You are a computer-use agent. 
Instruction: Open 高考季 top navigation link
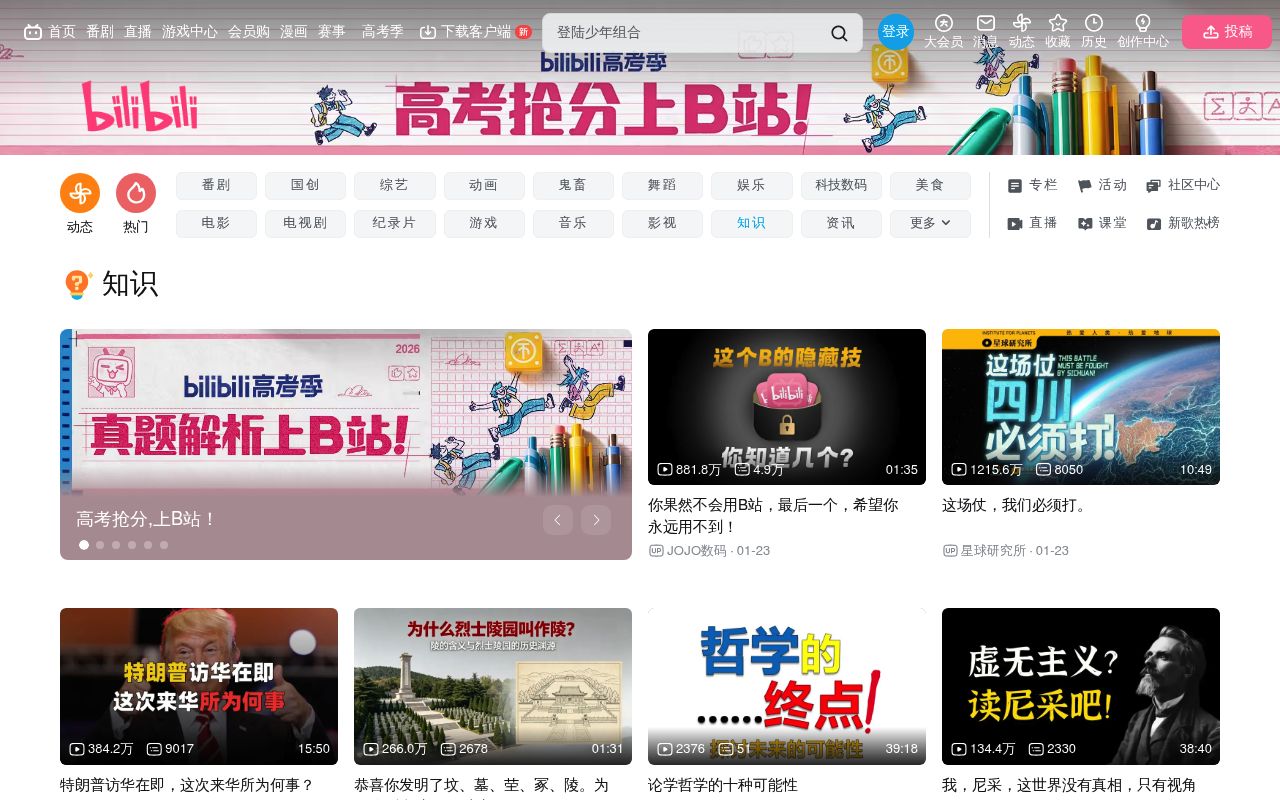(383, 32)
